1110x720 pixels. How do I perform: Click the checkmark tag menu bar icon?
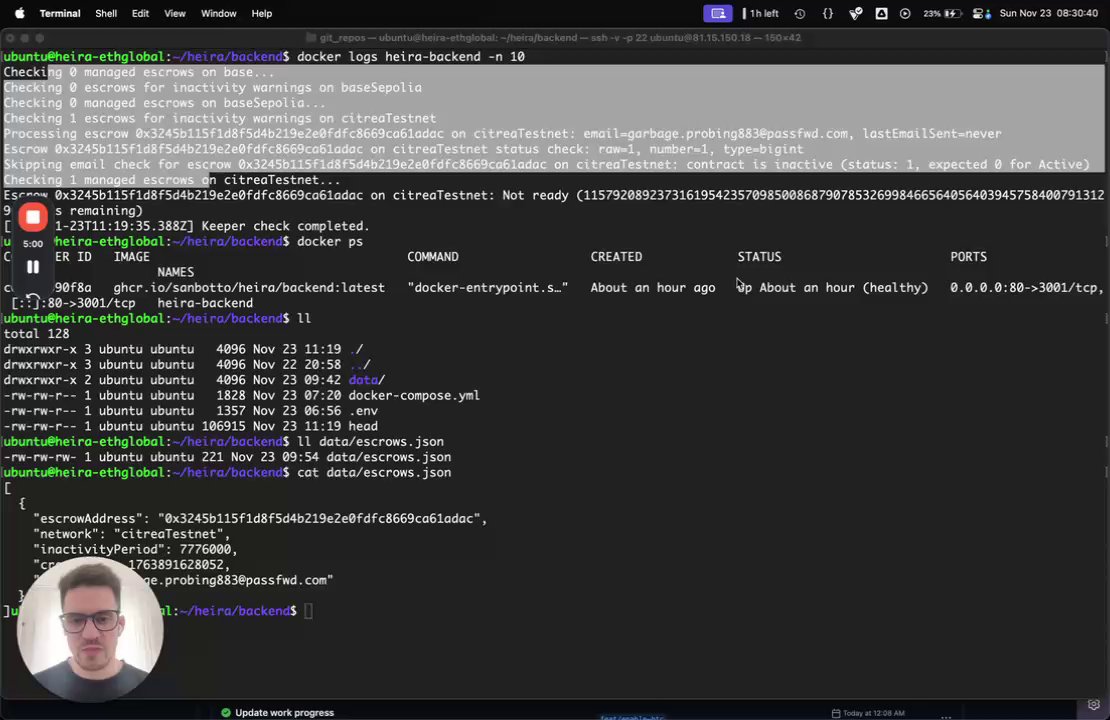[855, 13]
